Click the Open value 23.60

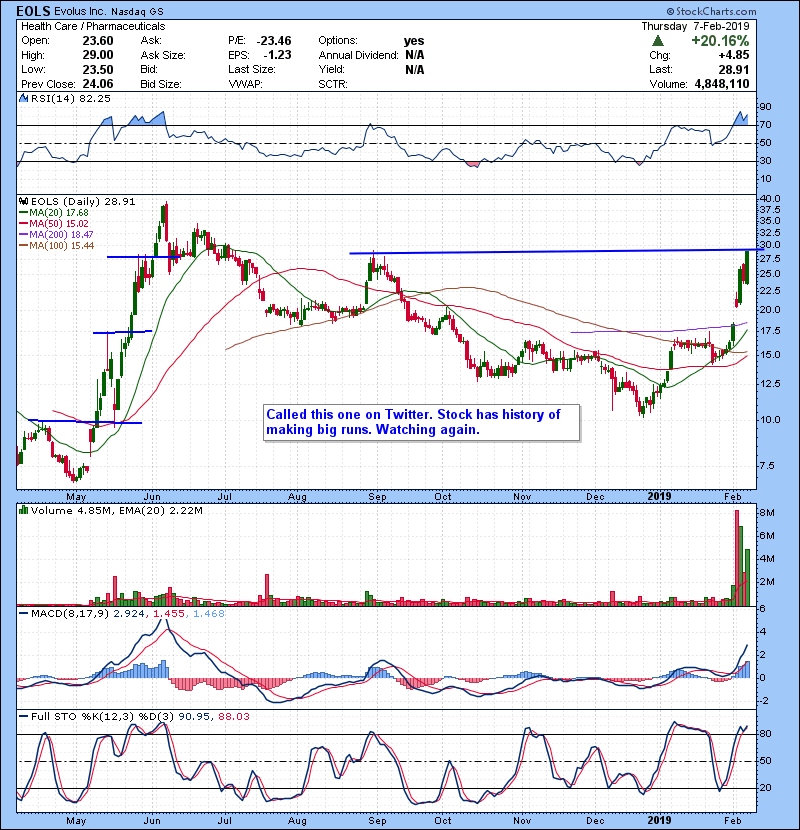(x=98, y=41)
